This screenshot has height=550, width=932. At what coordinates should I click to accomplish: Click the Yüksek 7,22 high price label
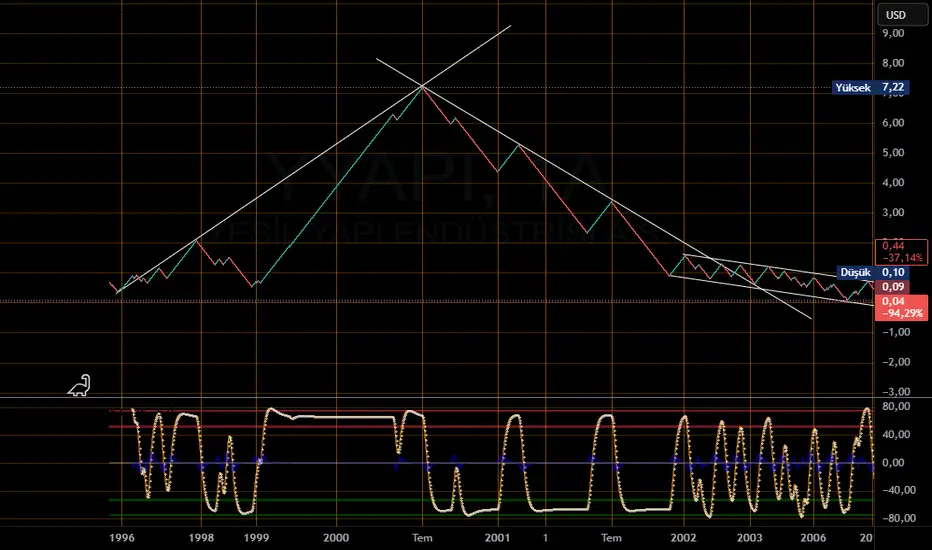[x=870, y=88]
